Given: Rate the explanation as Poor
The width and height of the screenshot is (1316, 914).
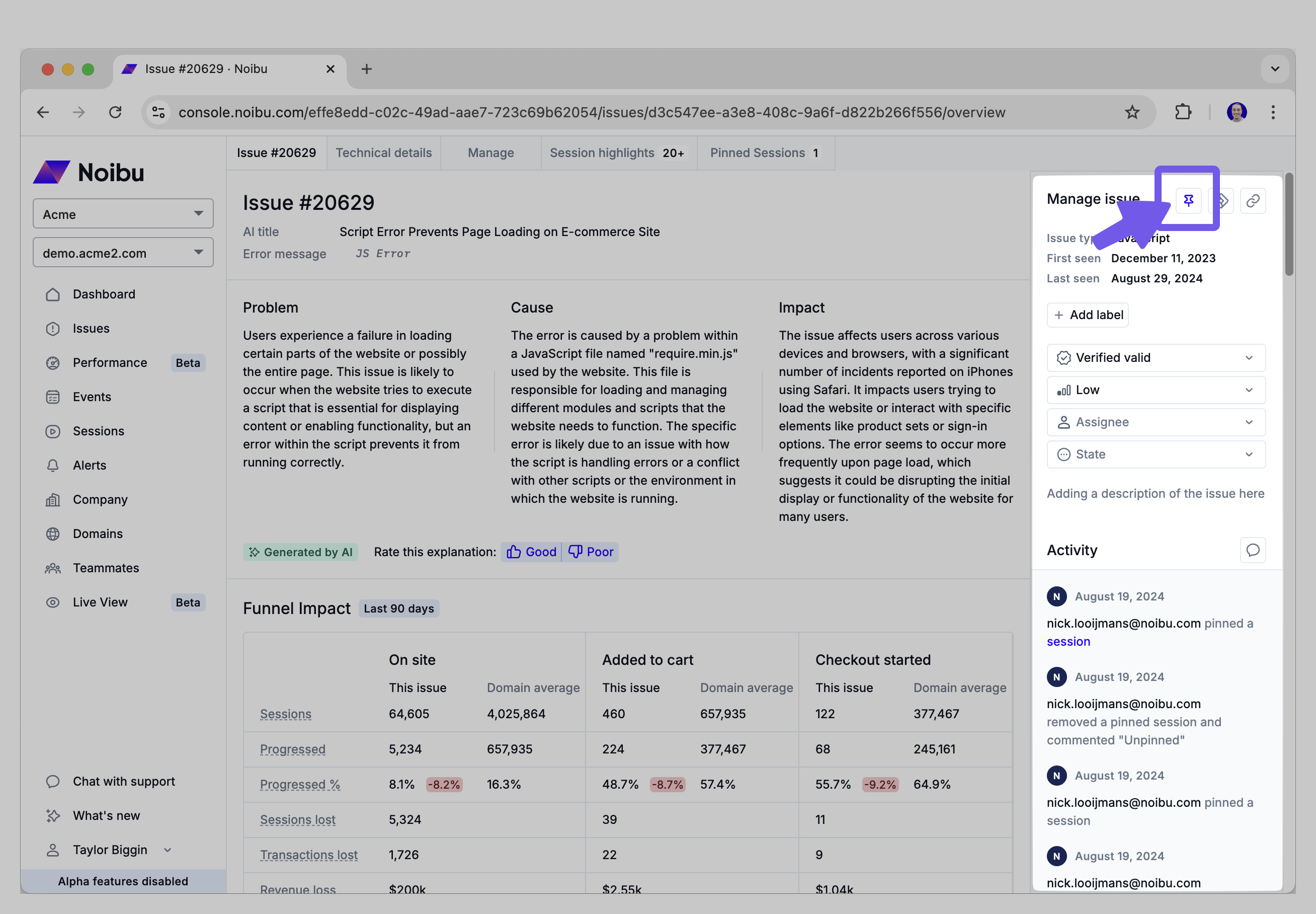Looking at the screenshot, I should [590, 552].
